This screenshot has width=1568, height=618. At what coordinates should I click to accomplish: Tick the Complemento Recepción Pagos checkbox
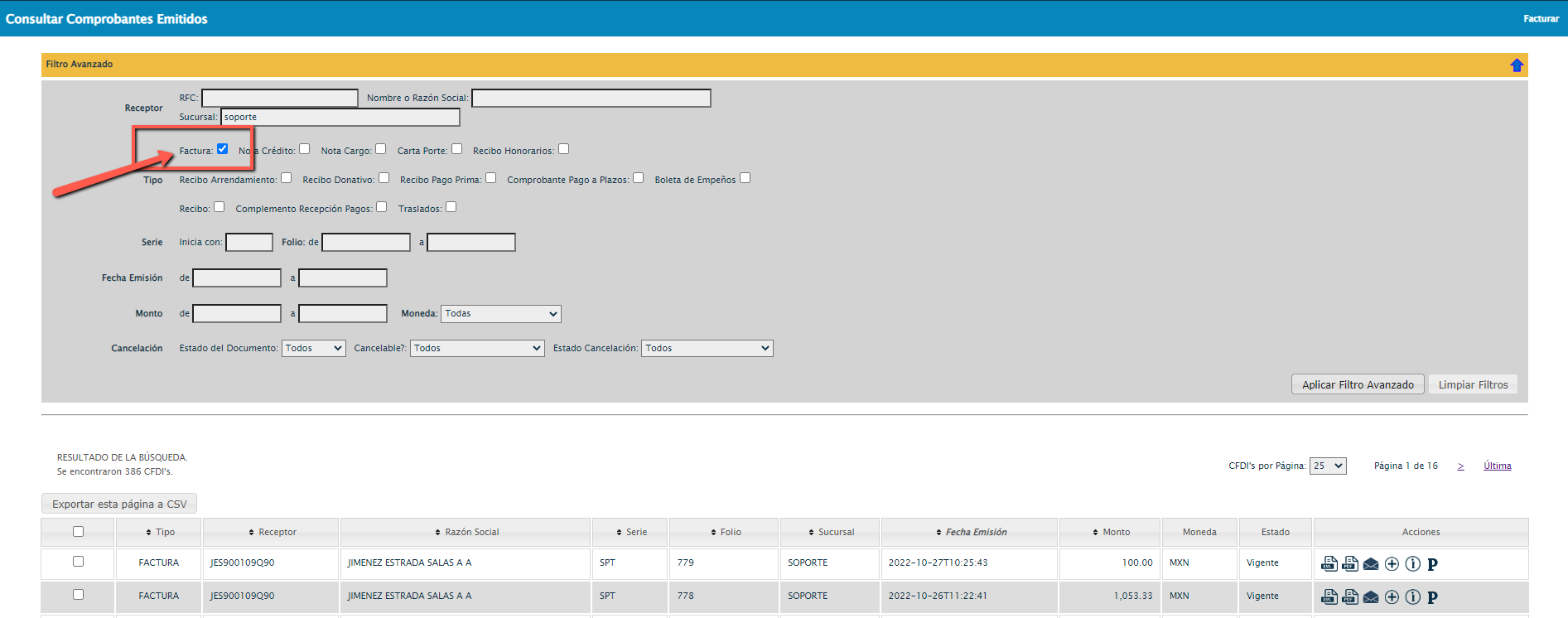coord(381,207)
